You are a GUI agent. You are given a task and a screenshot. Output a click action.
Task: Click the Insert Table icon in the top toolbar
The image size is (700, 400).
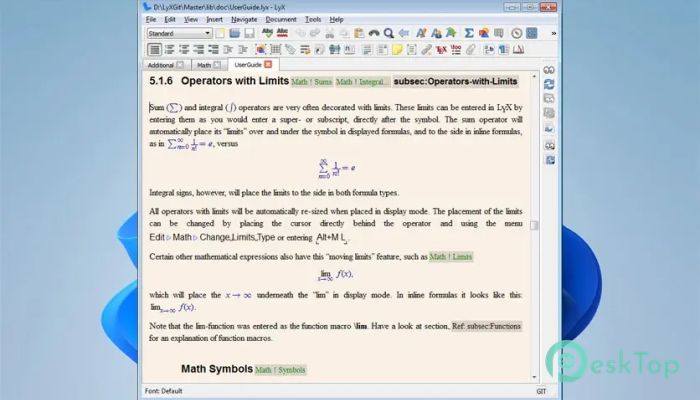(499, 33)
